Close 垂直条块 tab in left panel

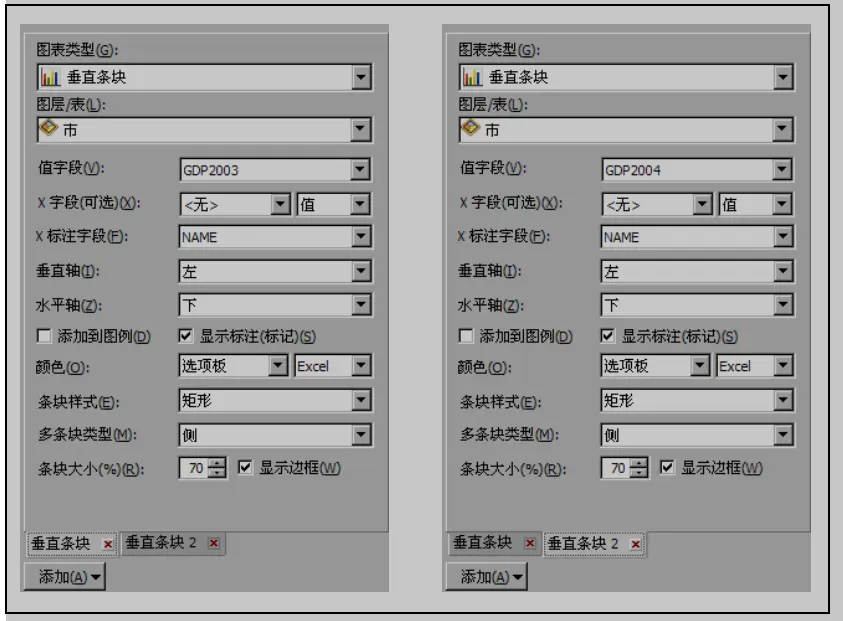click(x=108, y=544)
